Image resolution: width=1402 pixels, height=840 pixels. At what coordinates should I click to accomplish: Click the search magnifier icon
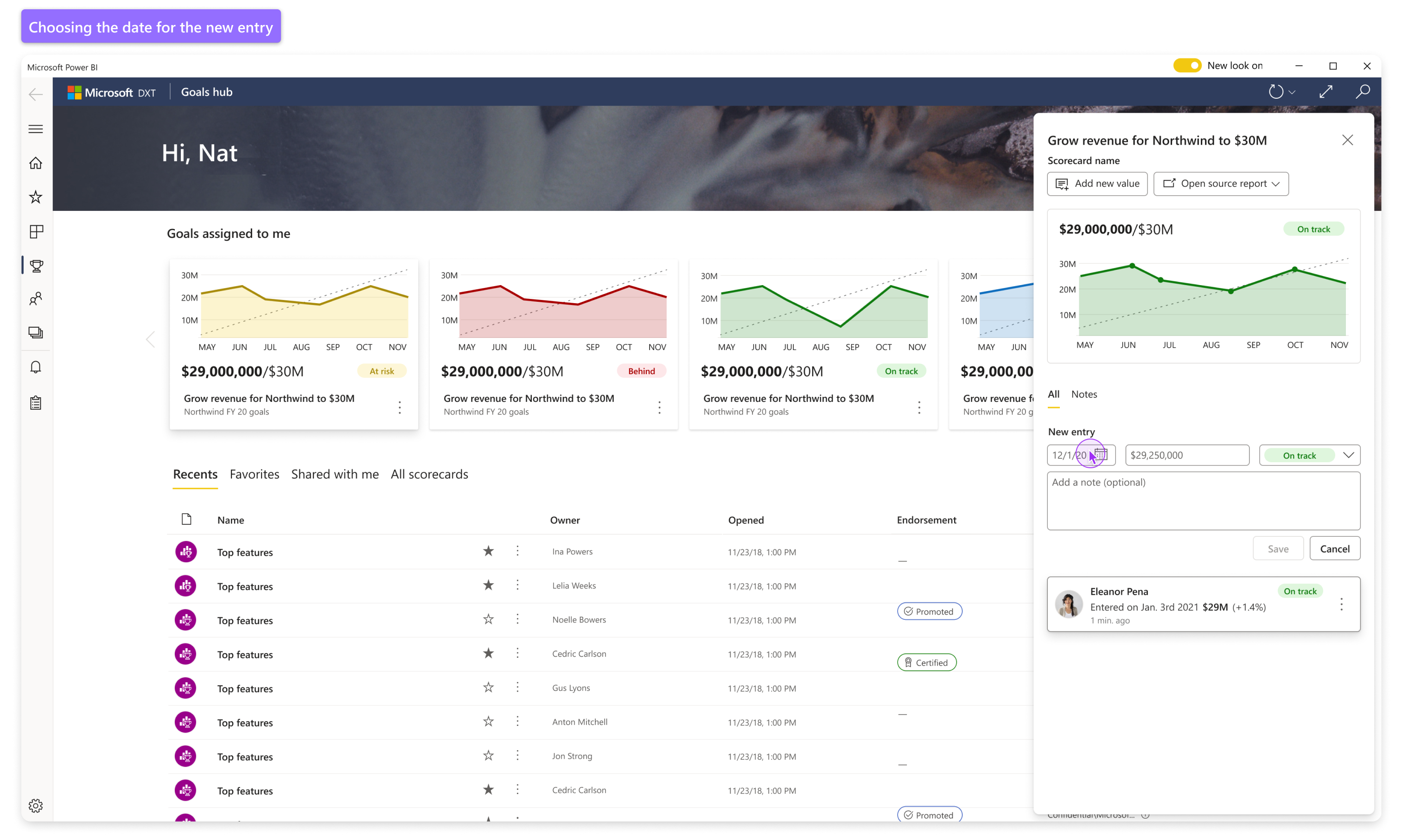pos(1363,92)
